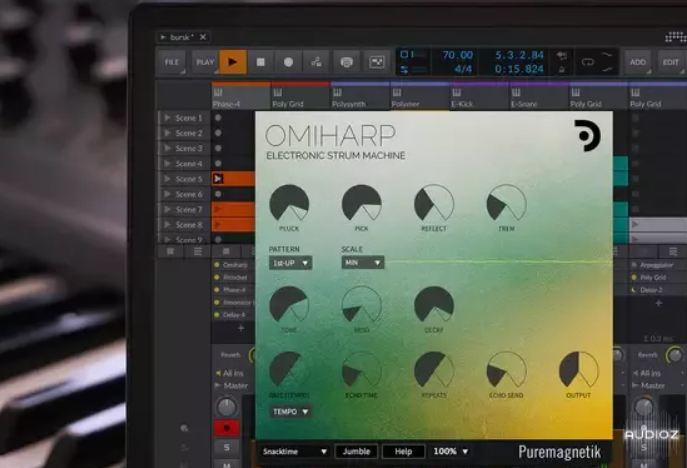The image size is (687, 468).
Task: Open the ADD menu
Action: tap(637, 62)
